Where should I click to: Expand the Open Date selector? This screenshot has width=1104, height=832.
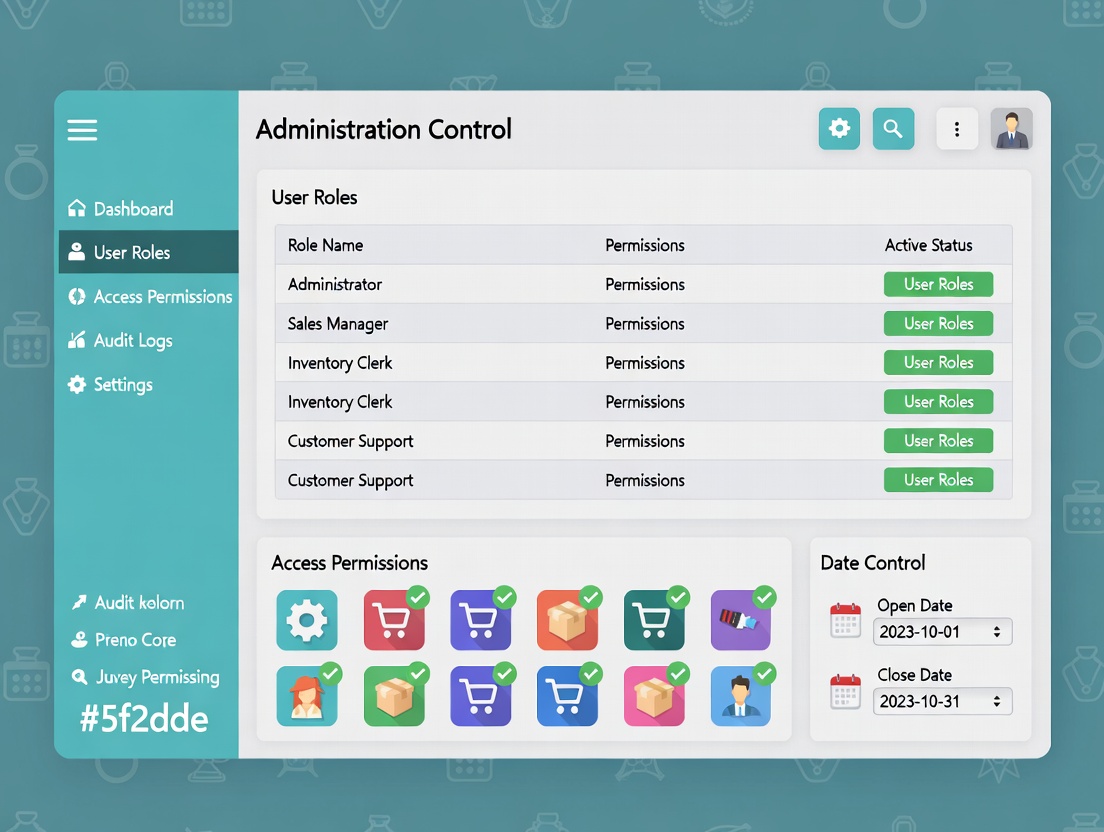point(943,632)
